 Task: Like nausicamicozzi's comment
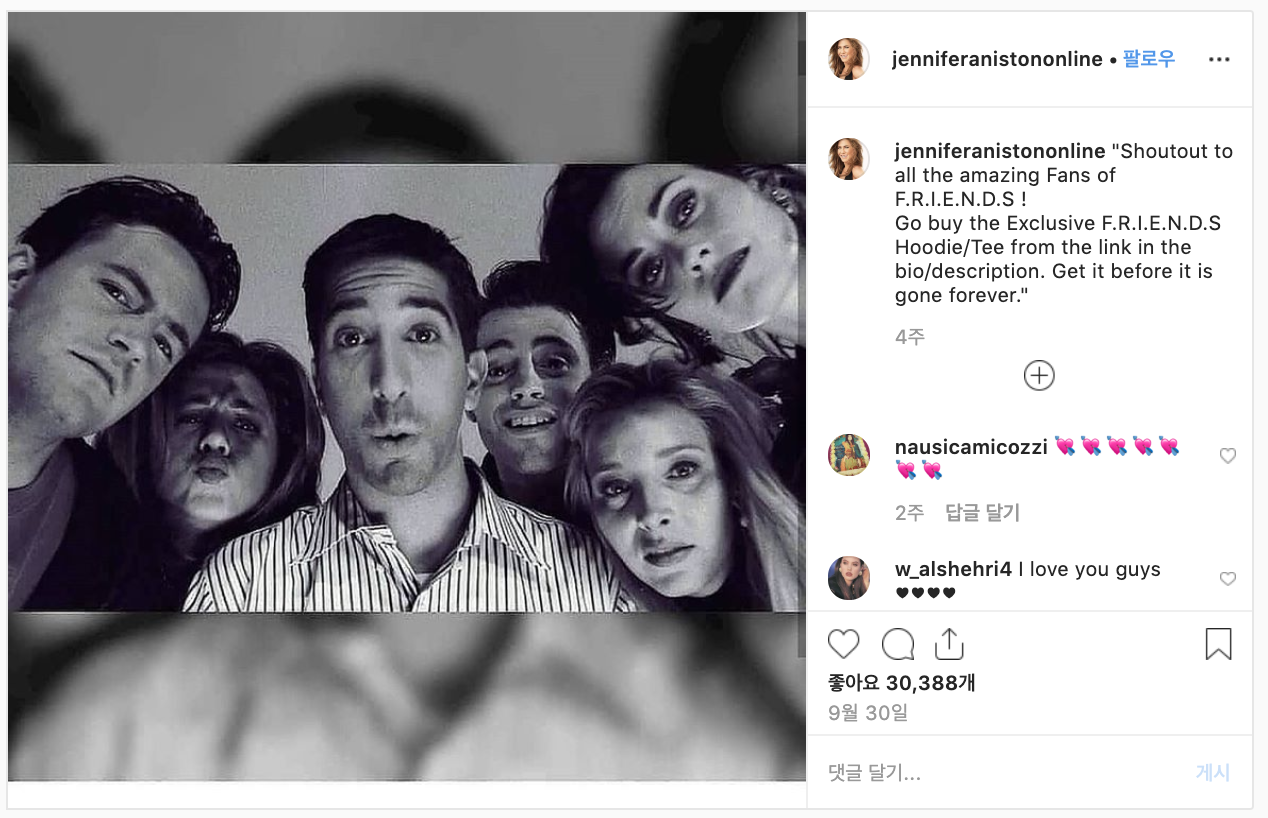coord(1228,456)
